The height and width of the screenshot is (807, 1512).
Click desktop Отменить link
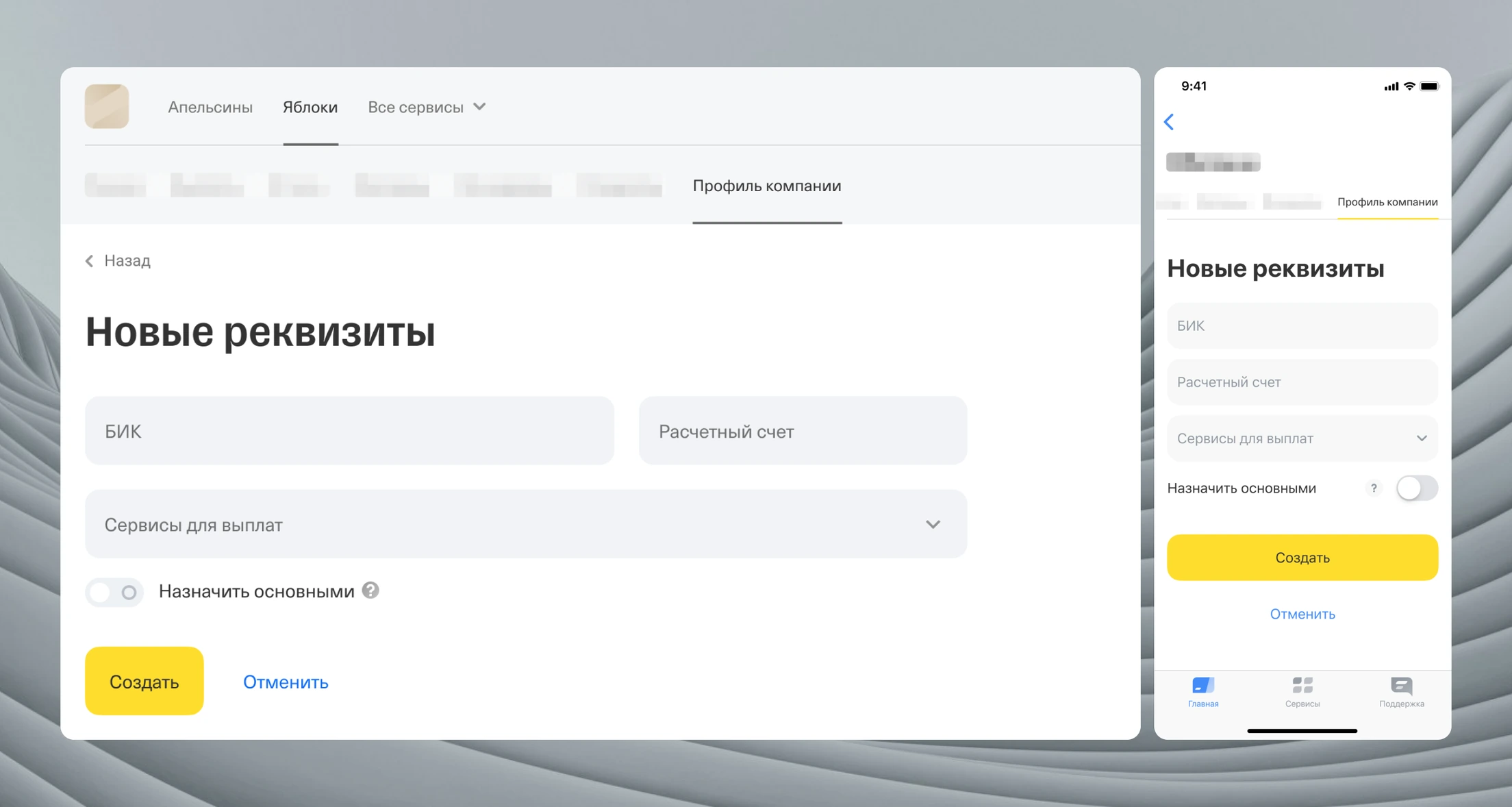click(286, 682)
